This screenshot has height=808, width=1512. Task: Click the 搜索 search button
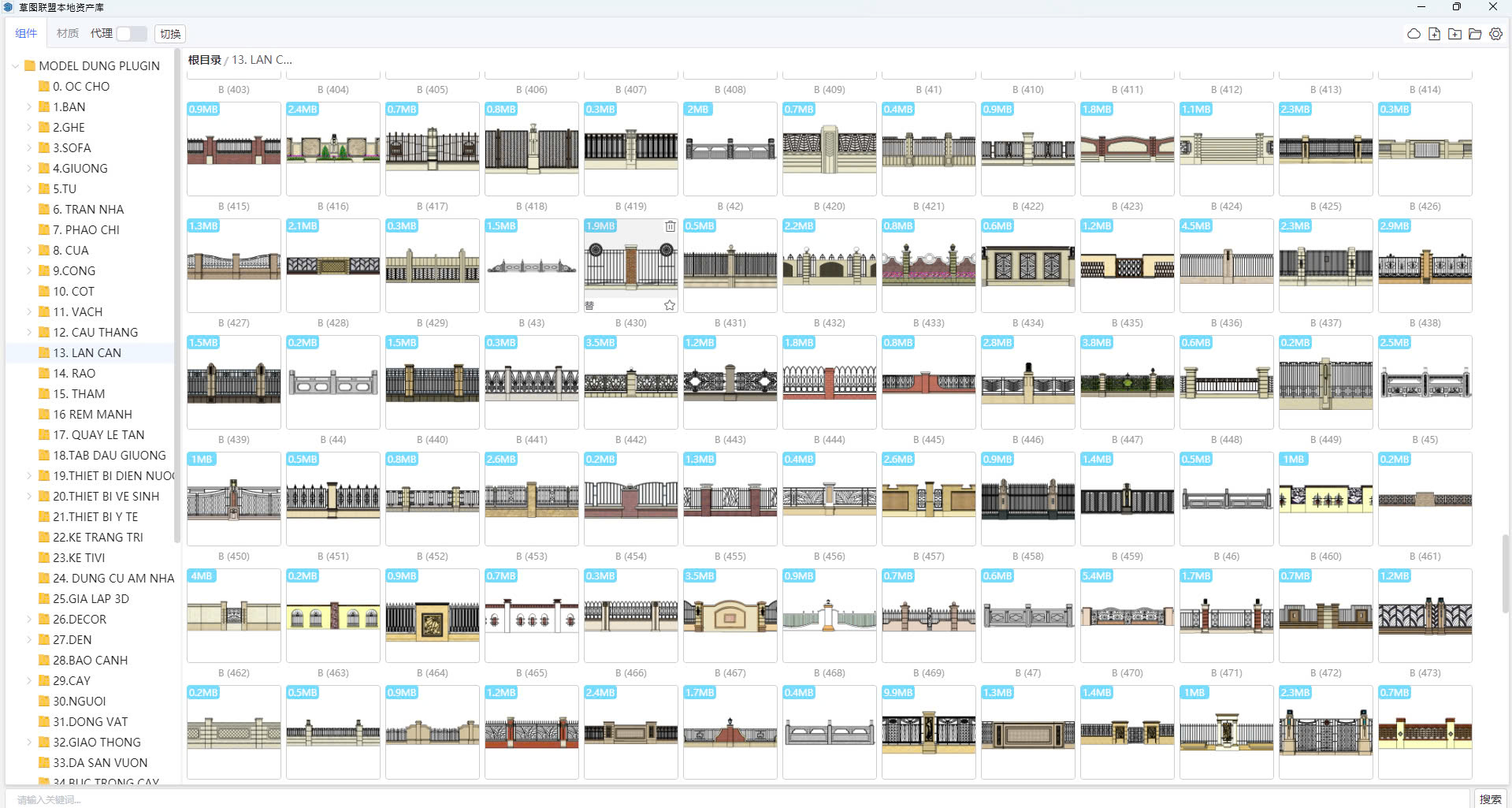tap(1489, 799)
